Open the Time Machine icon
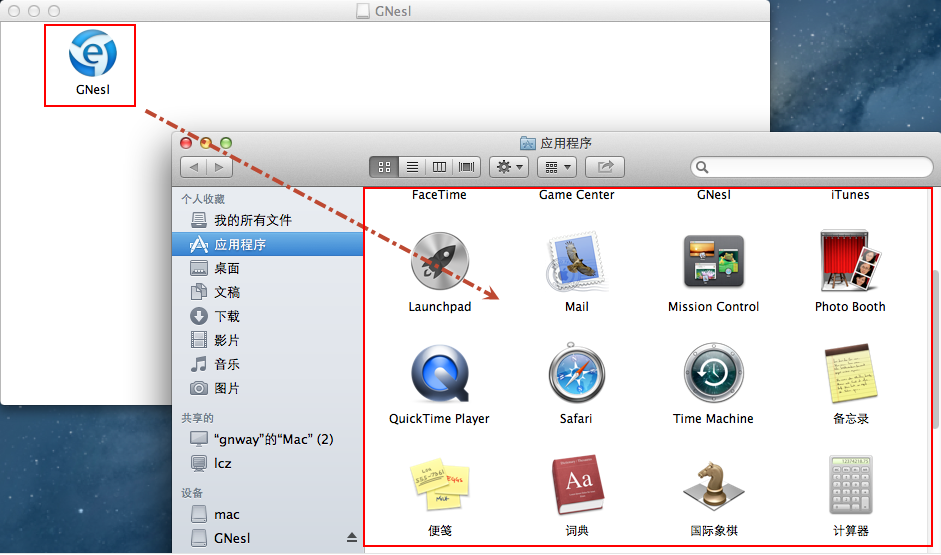The width and height of the screenshot is (941, 555). coord(713,373)
